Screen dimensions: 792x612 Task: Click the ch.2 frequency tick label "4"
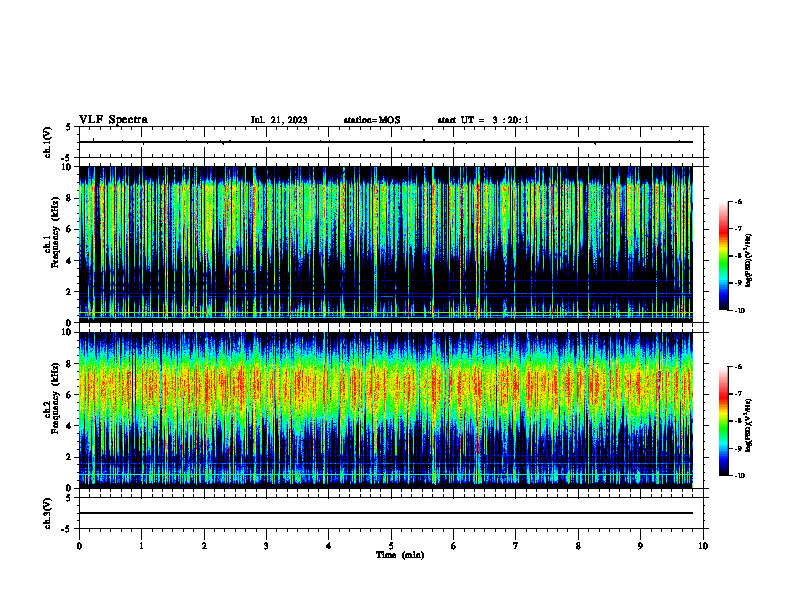(69, 426)
